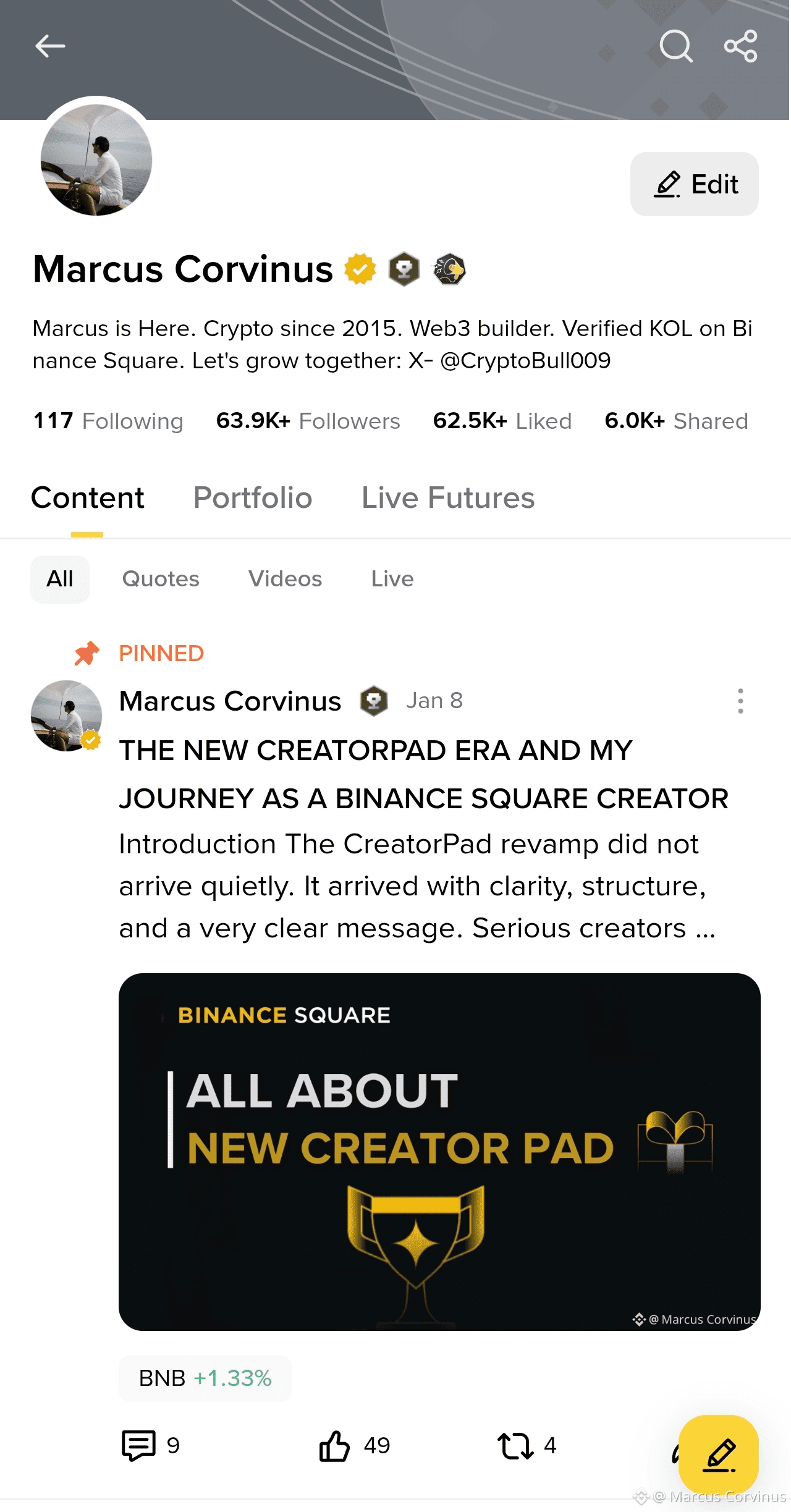791x1512 pixels.
Task: Switch to the Portfolio tab
Action: click(x=253, y=498)
